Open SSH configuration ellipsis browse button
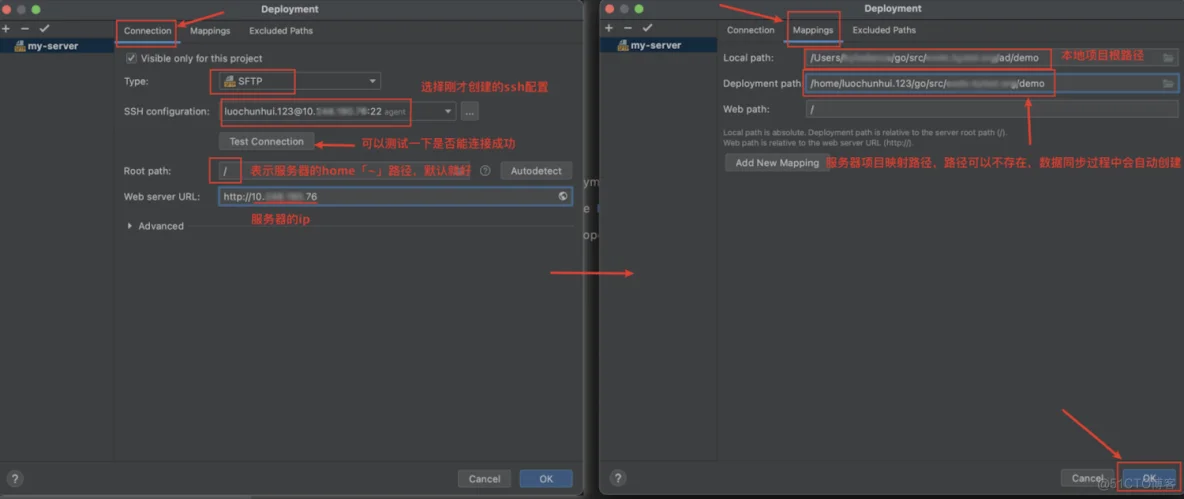 click(470, 112)
